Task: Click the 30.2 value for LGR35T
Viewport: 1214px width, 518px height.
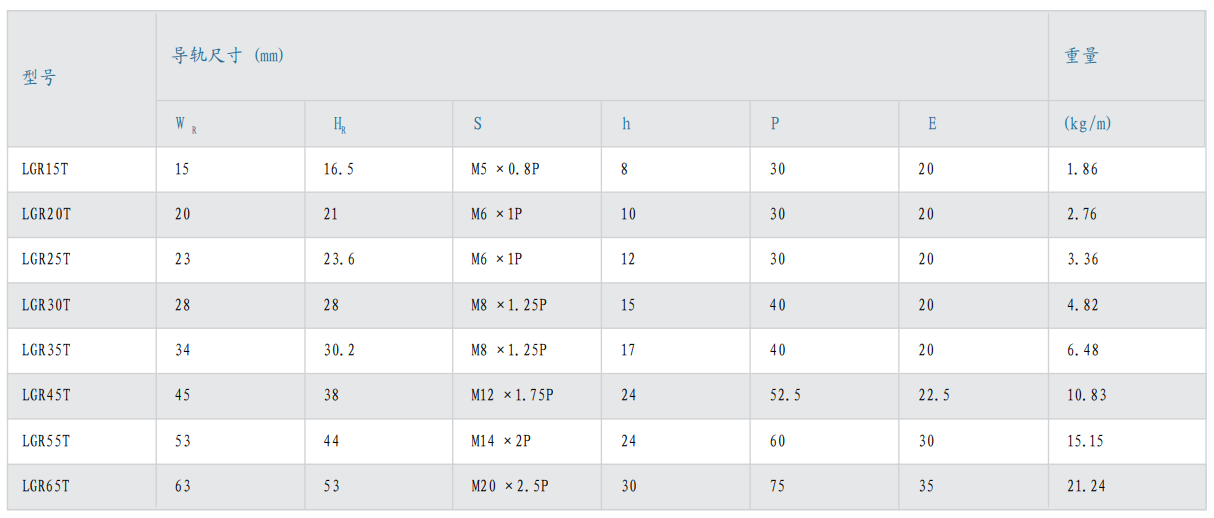Action: (338, 350)
